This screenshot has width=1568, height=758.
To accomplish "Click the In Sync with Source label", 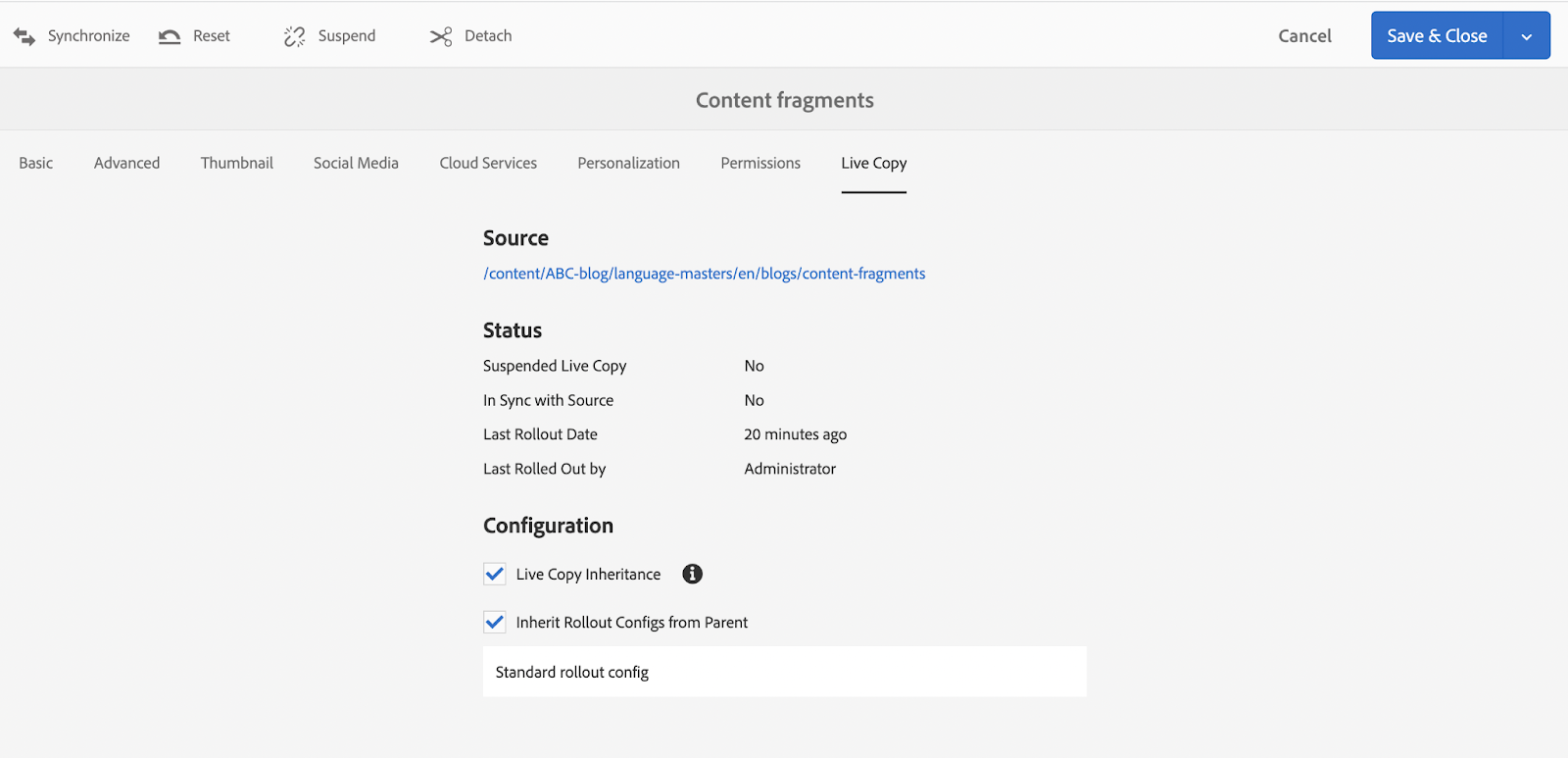I will coord(548,400).
